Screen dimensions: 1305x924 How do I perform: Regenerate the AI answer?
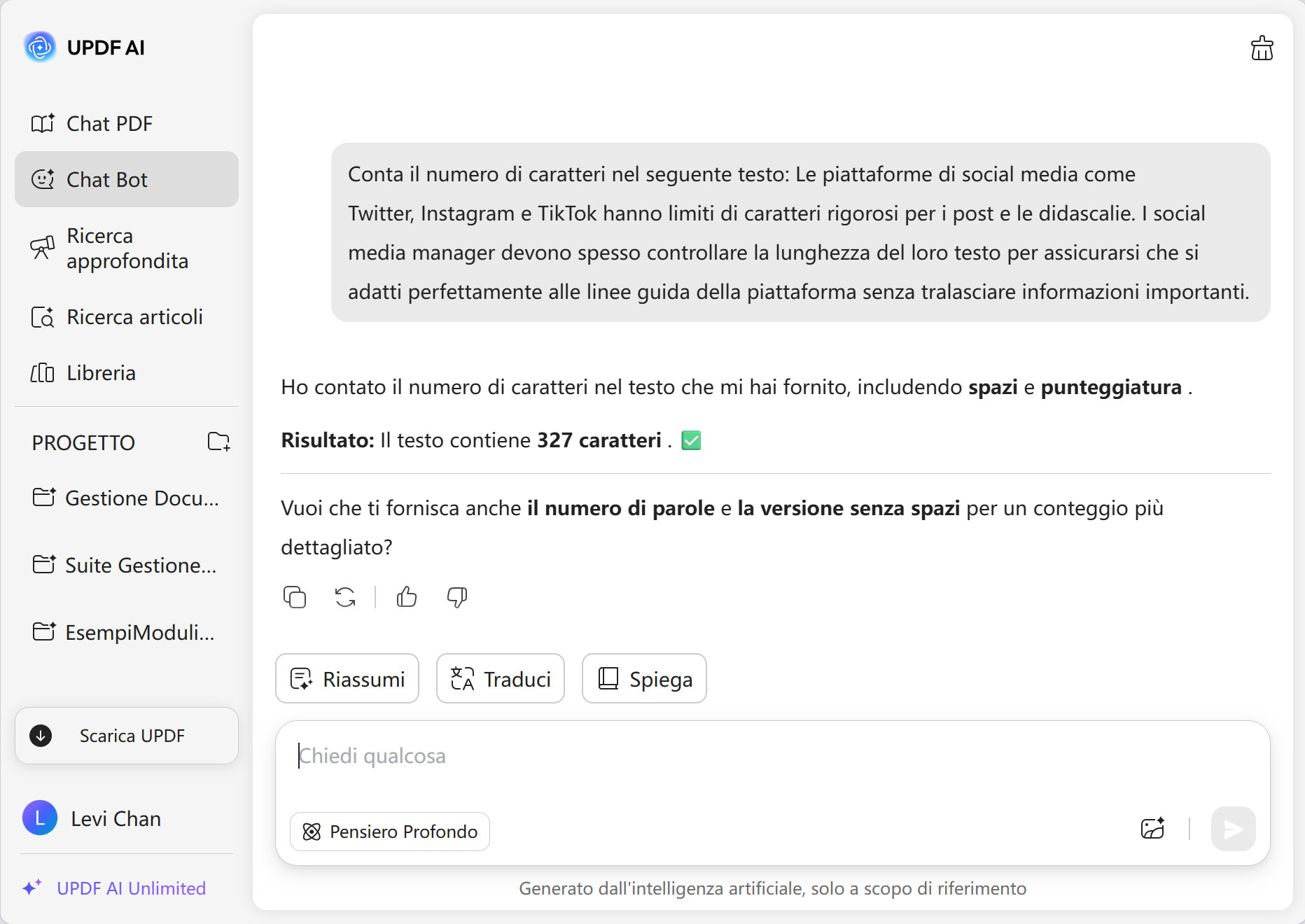(x=344, y=597)
